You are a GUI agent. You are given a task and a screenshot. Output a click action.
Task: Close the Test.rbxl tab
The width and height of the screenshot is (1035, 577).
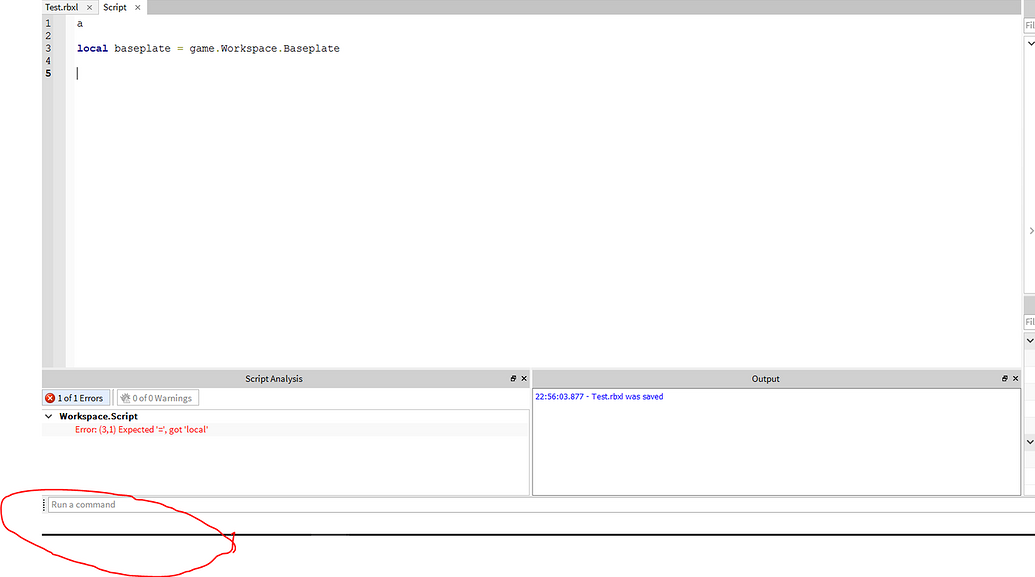pyautogui.click(x=89, y=7)
